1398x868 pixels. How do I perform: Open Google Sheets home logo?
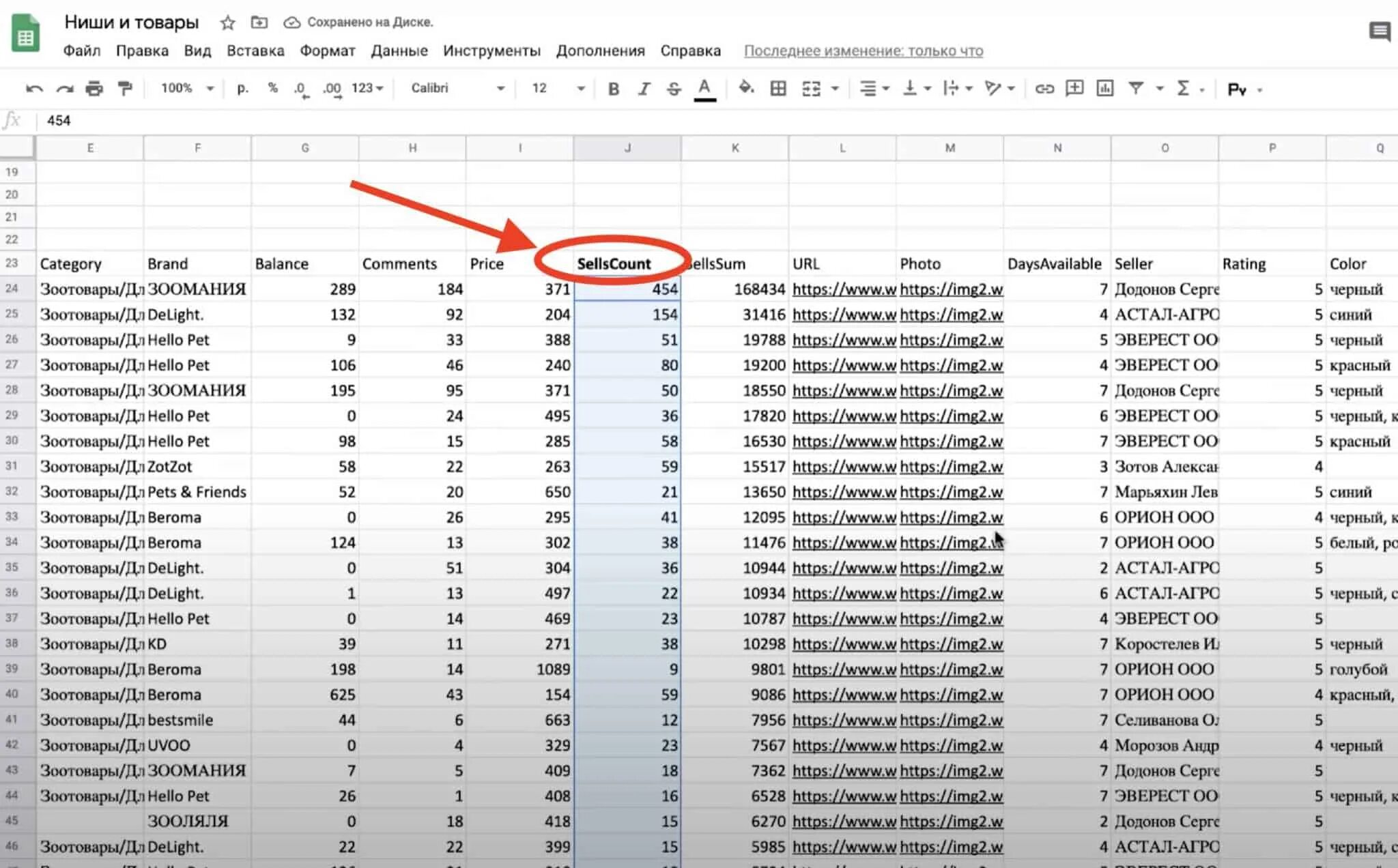coord(25,33)
